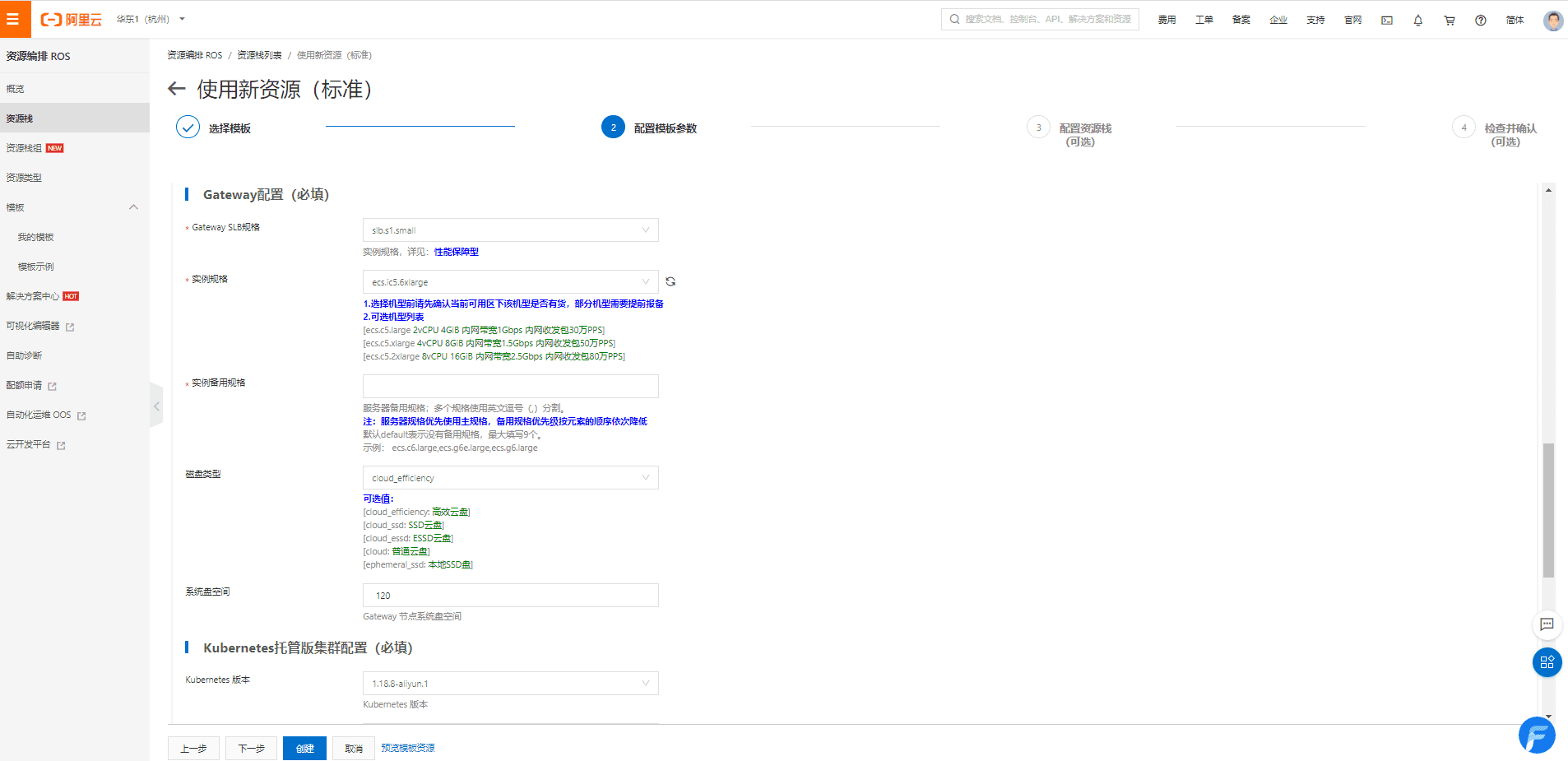Click the blue 创建 button
The width and height of the screenshot is (1568, 761).
tap(304, 748)
